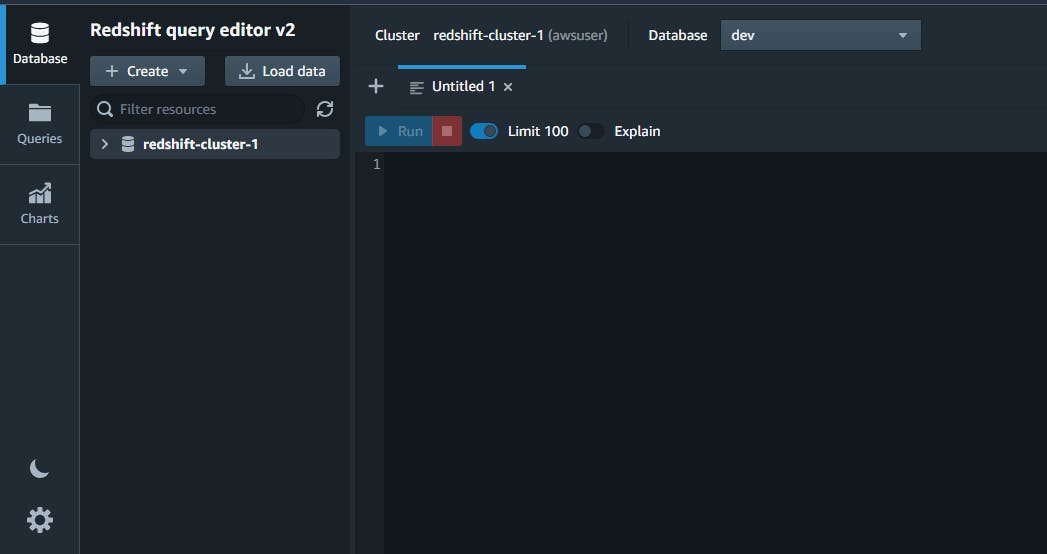Click the Load data button
This screenshot has width=1047, height=554.
pyautogui.click(x=282, y=71)
